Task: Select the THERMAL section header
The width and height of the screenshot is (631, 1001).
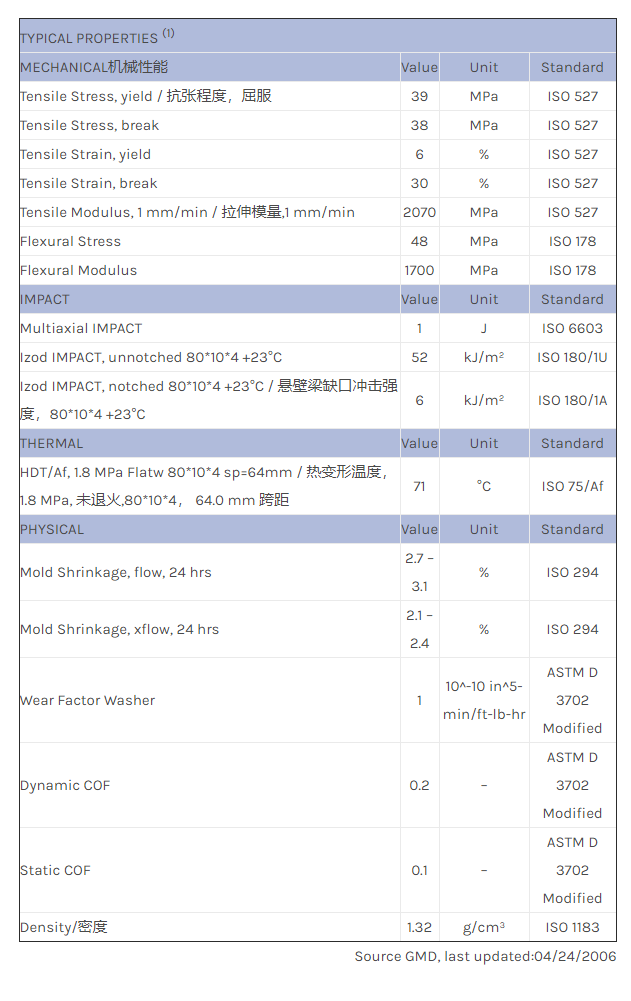Action: pos(52,443)
